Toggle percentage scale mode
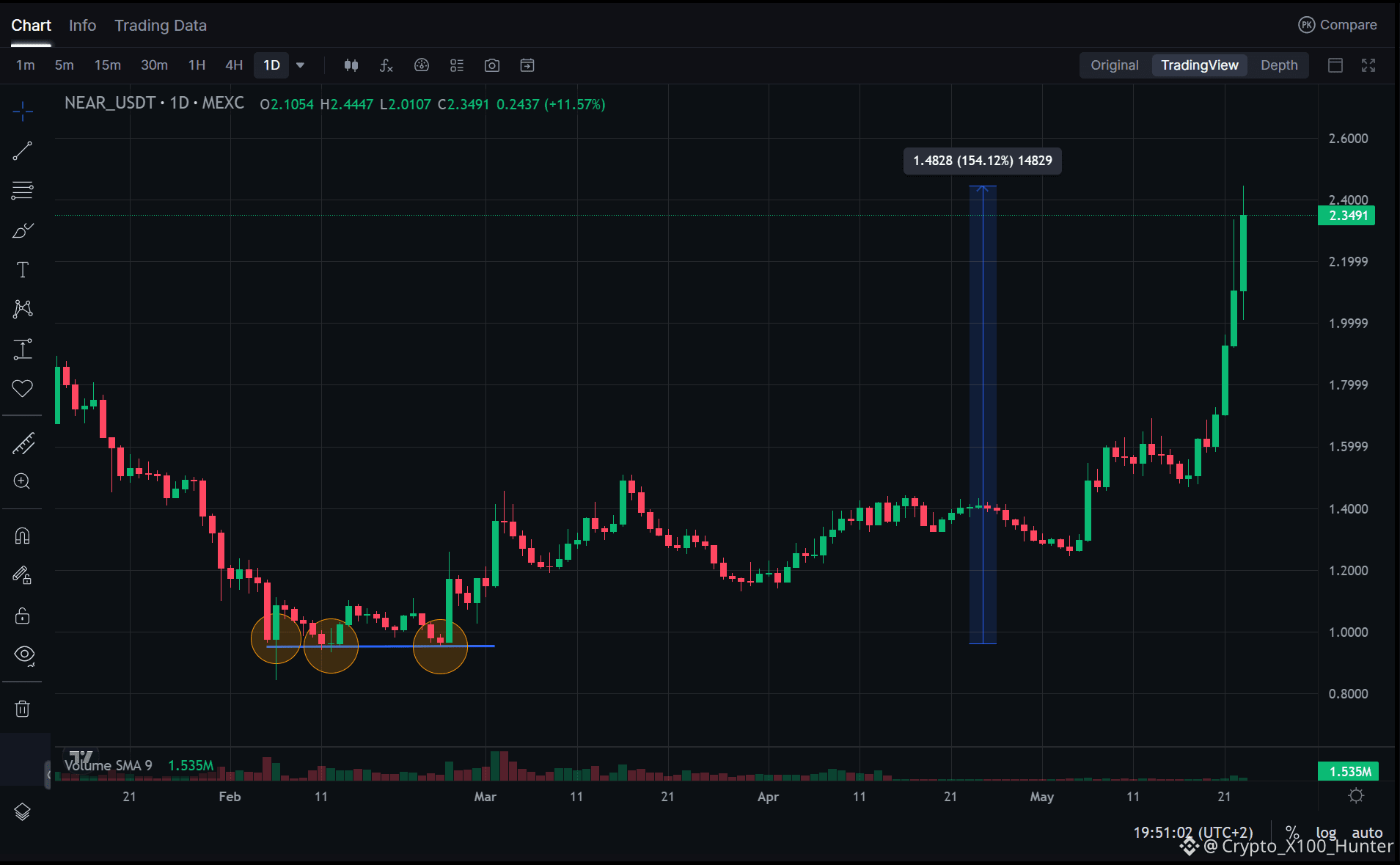 pos(1292,833)
